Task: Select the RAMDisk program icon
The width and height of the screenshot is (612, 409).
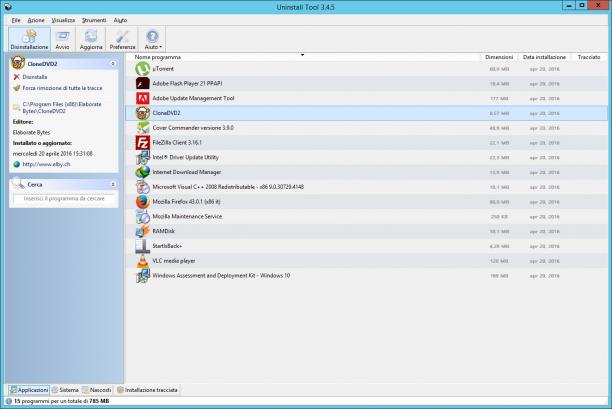Action: pos(142,231)
